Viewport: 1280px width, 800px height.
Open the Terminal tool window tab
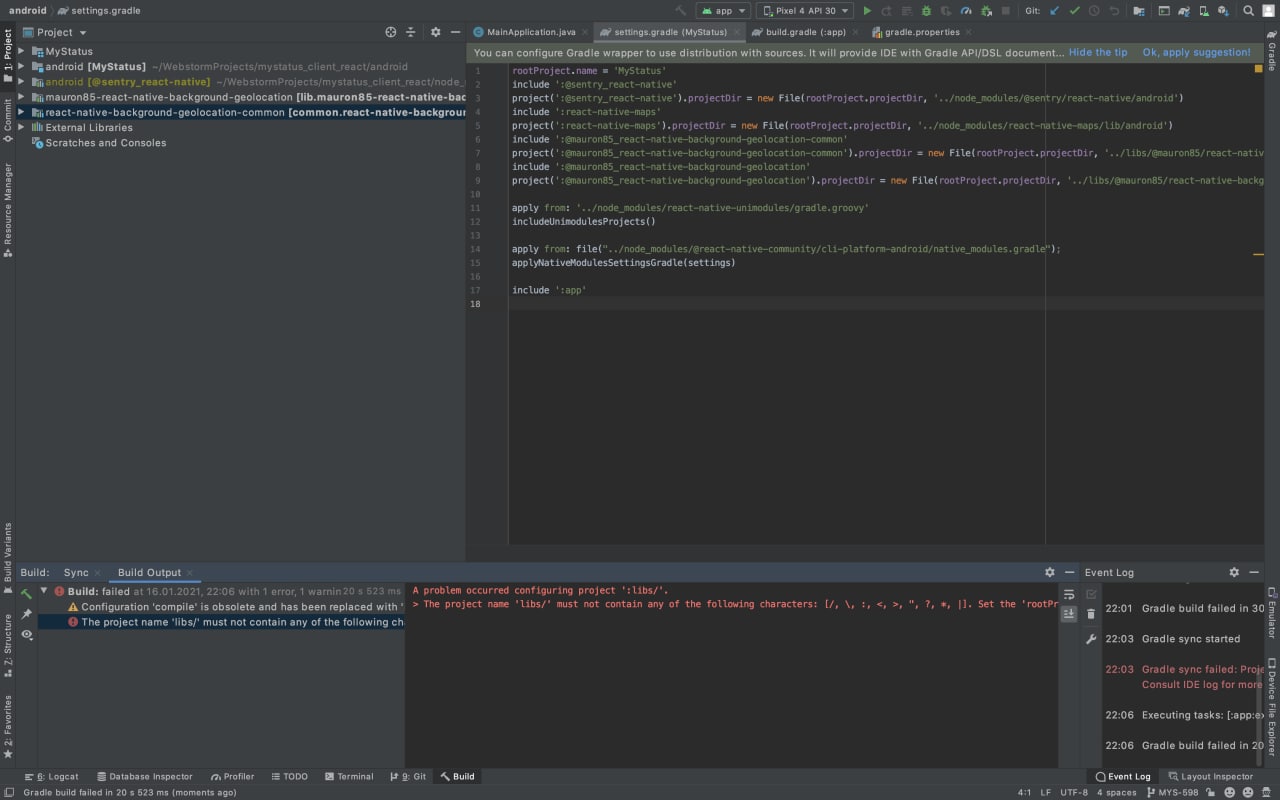[x=348, y=776]
